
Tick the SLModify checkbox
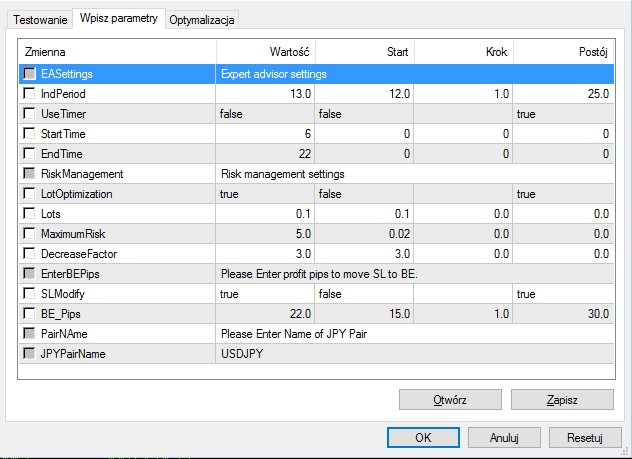(x=29, y=293)
